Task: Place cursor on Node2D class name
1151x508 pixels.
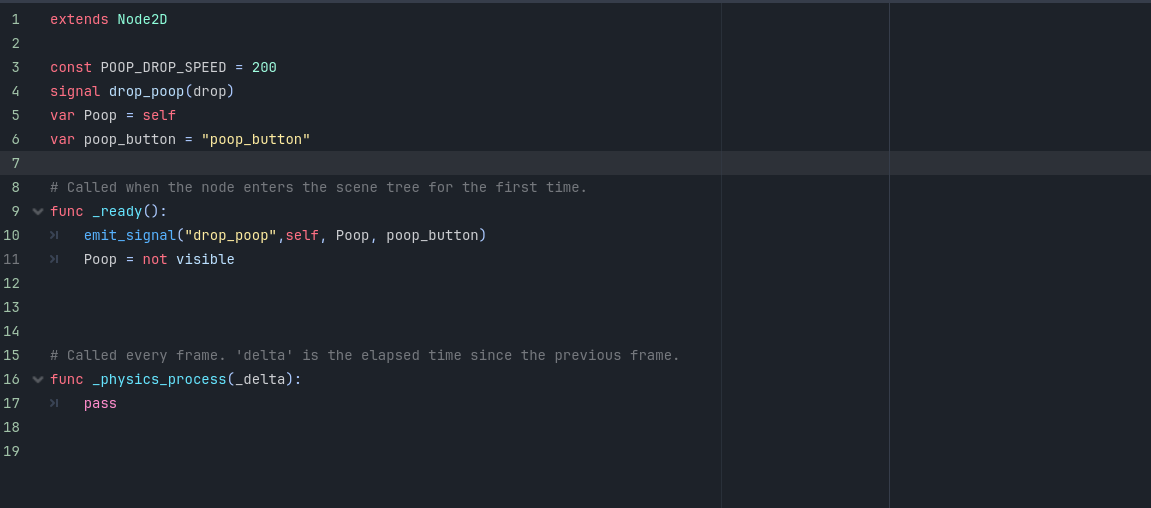Action: 142,20
